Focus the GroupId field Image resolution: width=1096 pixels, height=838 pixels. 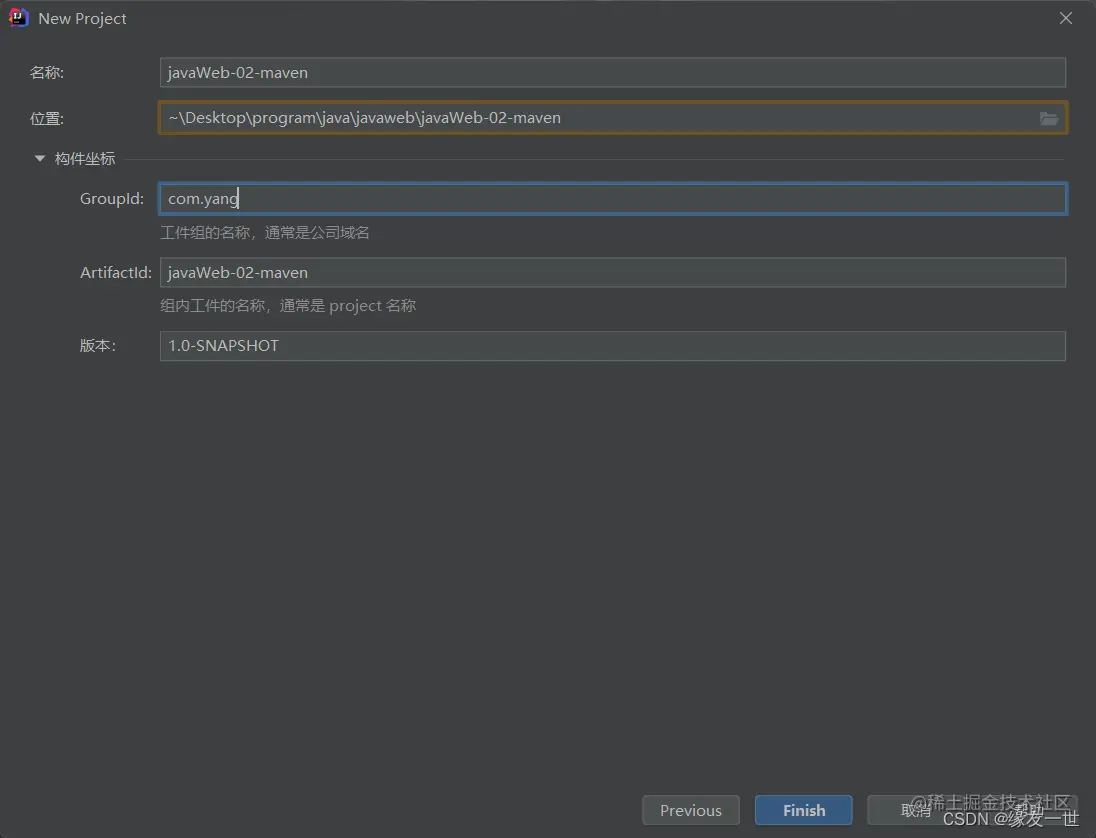click(612, 198)
